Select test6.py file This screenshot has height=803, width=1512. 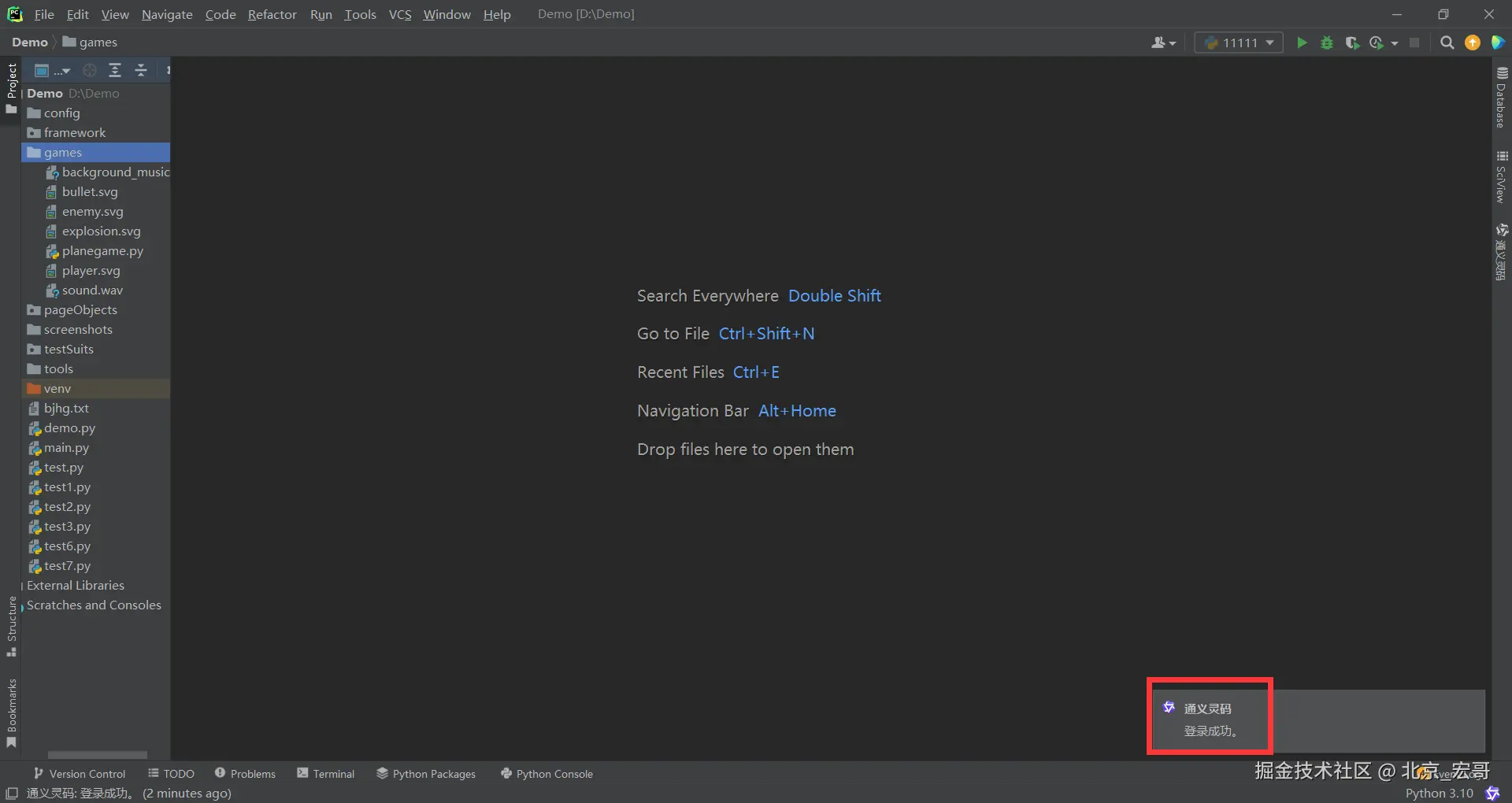click(x=95, y=546)
